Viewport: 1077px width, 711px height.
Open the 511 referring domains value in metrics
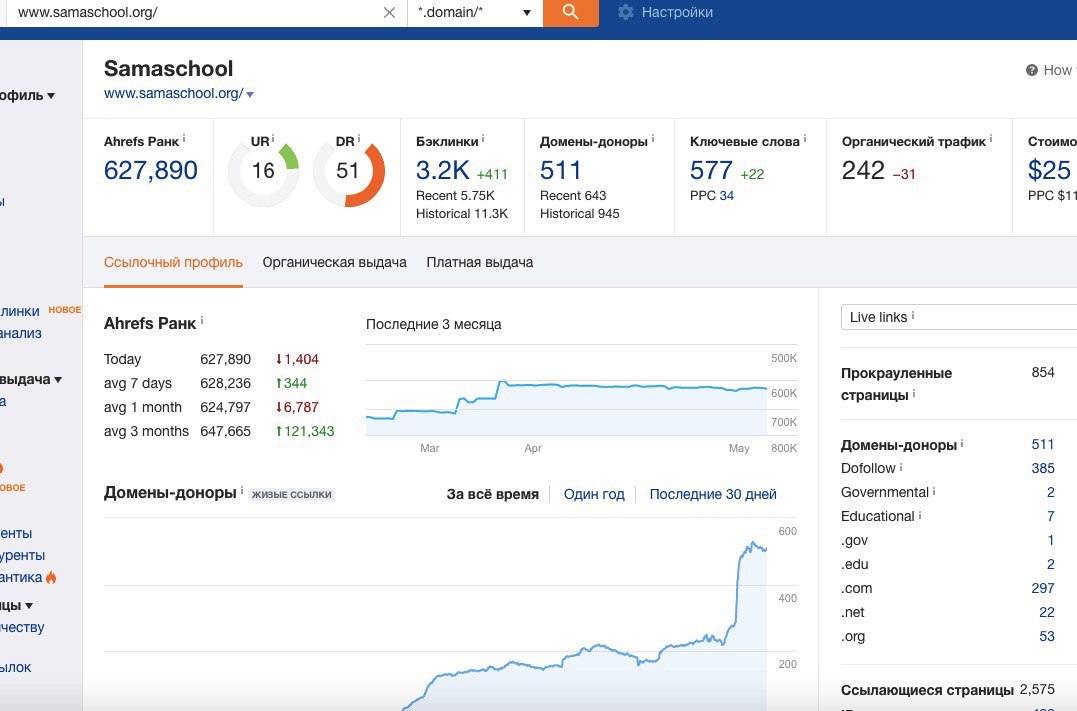point(560,170)
